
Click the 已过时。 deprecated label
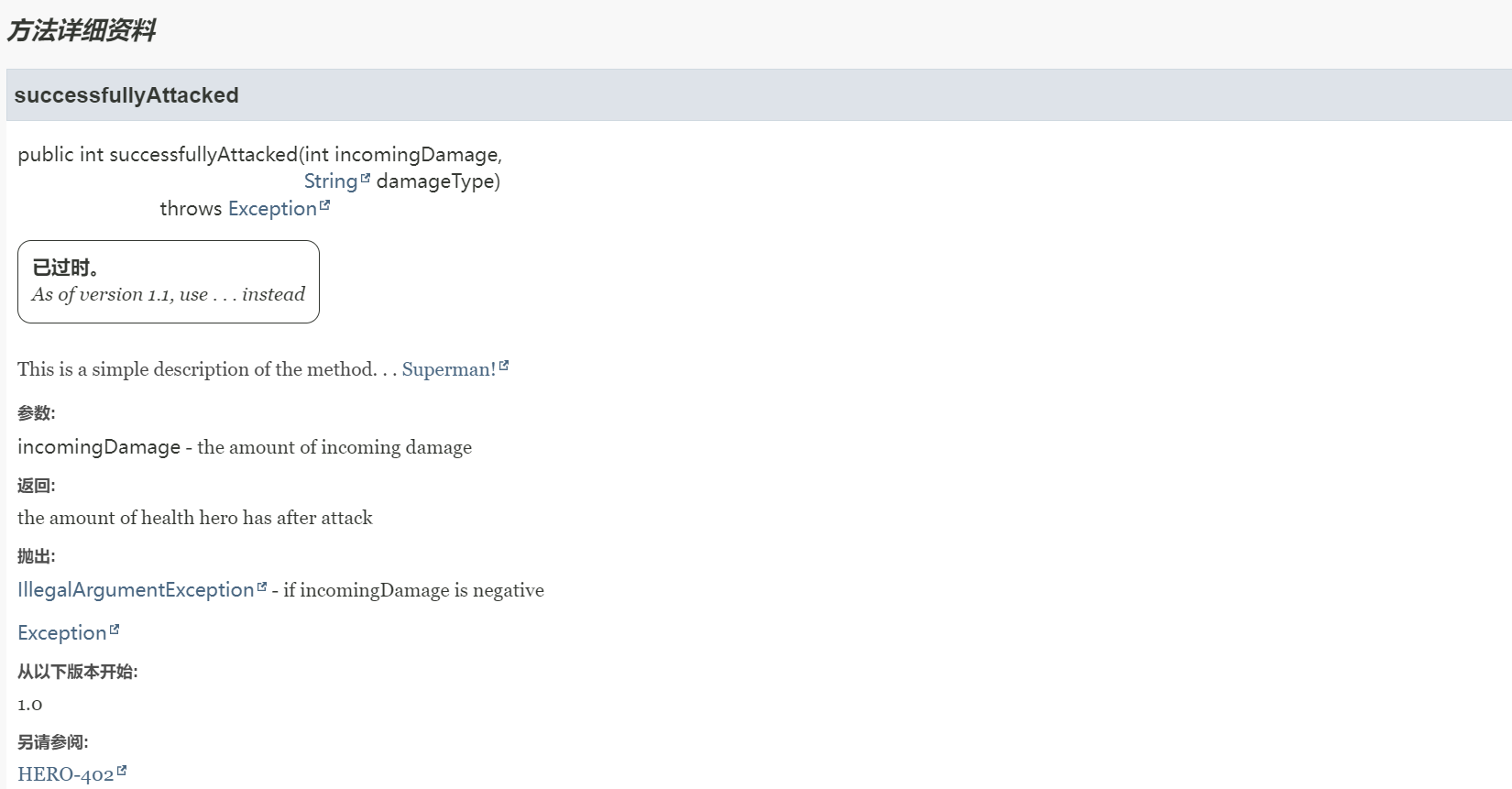coord(65,268)
